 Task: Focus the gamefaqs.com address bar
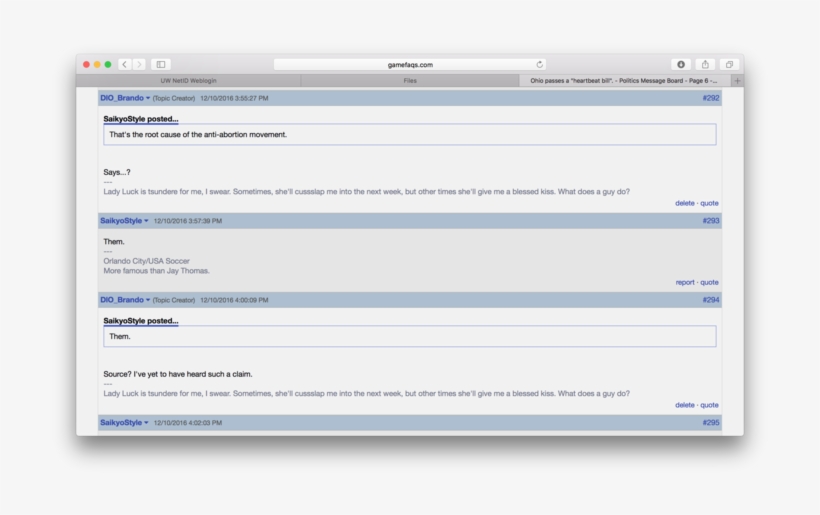click(x=410, y=64)
